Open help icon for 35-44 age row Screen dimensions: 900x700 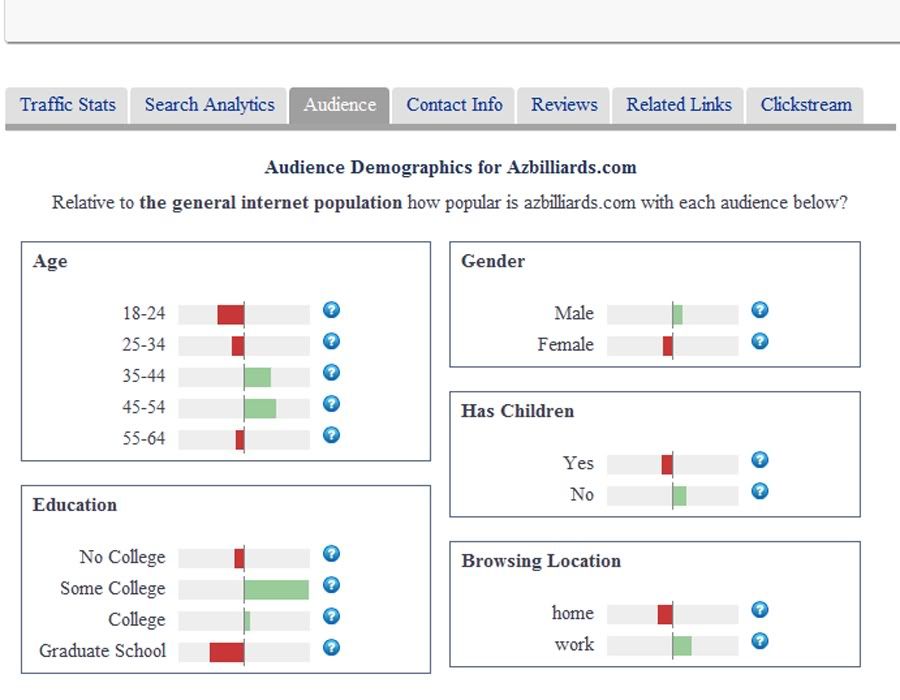point(331,372)
